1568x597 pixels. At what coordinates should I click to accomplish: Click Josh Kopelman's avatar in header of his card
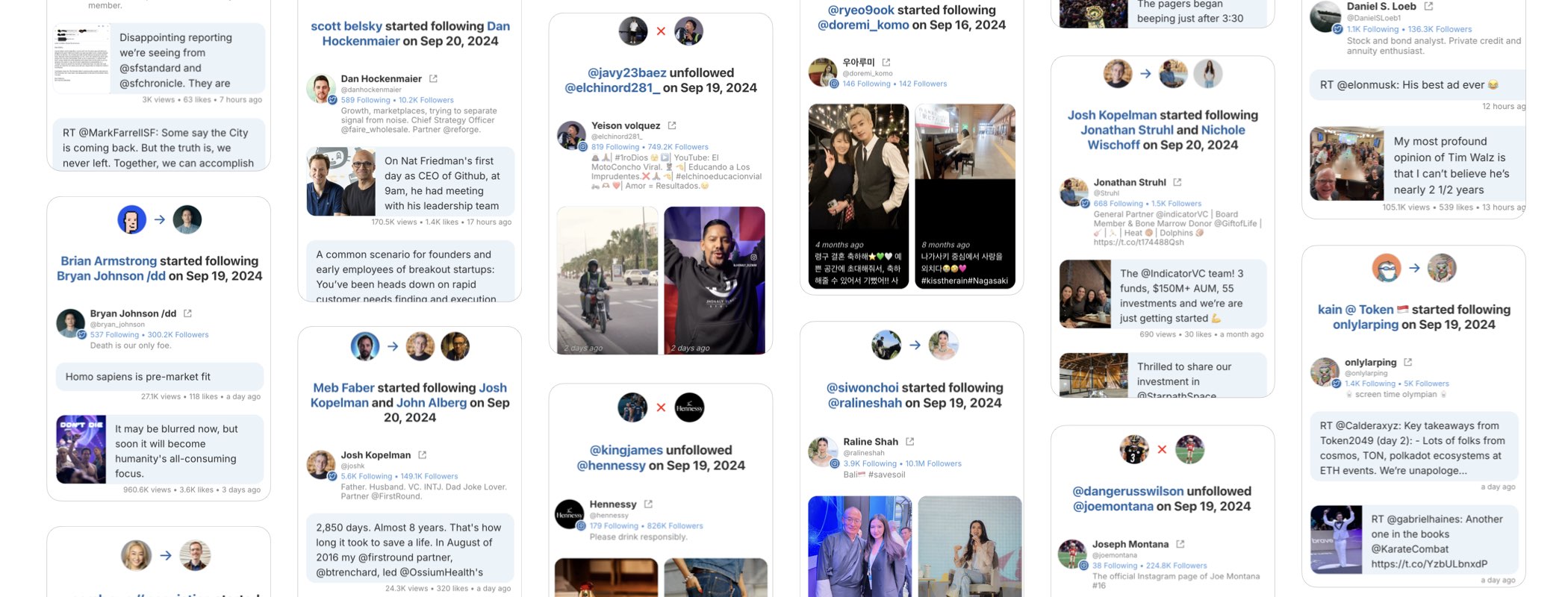coord(1118,73)
